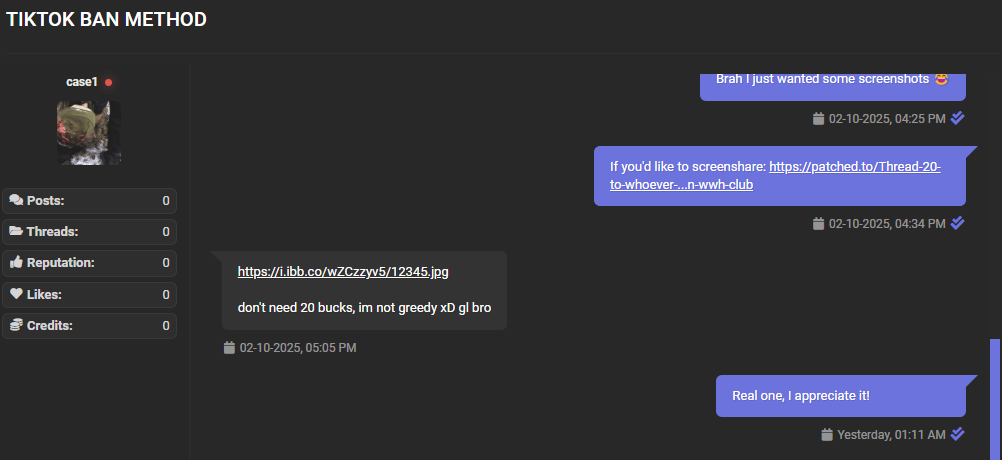This screenshot has width=1002, height=460.
Task: Click read-receipt double check at 01:11 AM
Action: coord(957,434)
